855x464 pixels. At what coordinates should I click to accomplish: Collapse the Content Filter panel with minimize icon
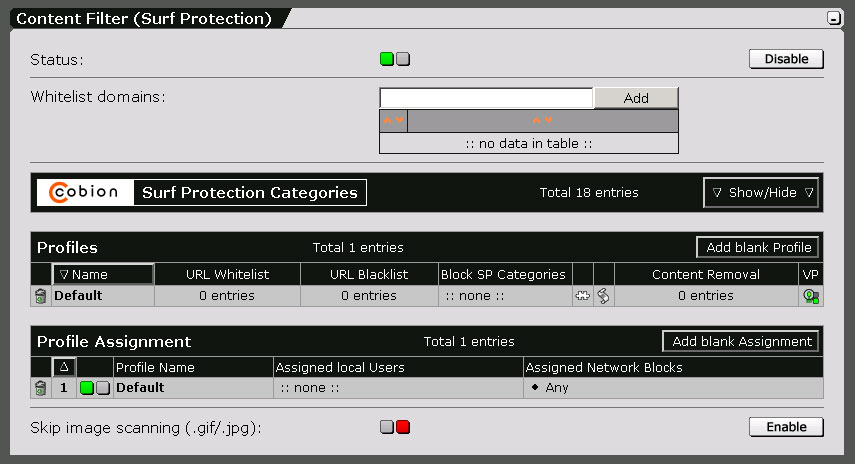[833, 18]
